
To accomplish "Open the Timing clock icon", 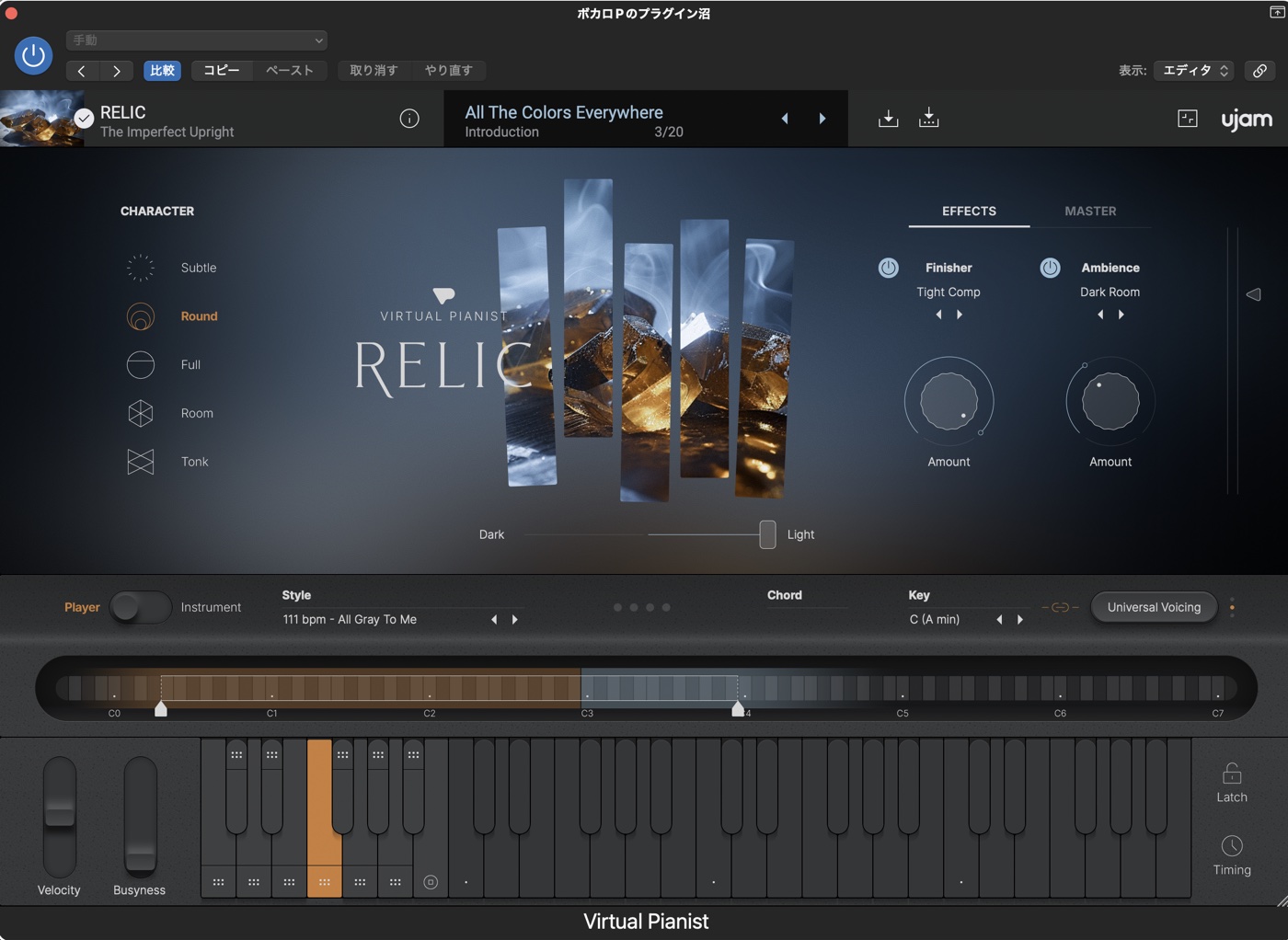I will (x=1232, y=845).
